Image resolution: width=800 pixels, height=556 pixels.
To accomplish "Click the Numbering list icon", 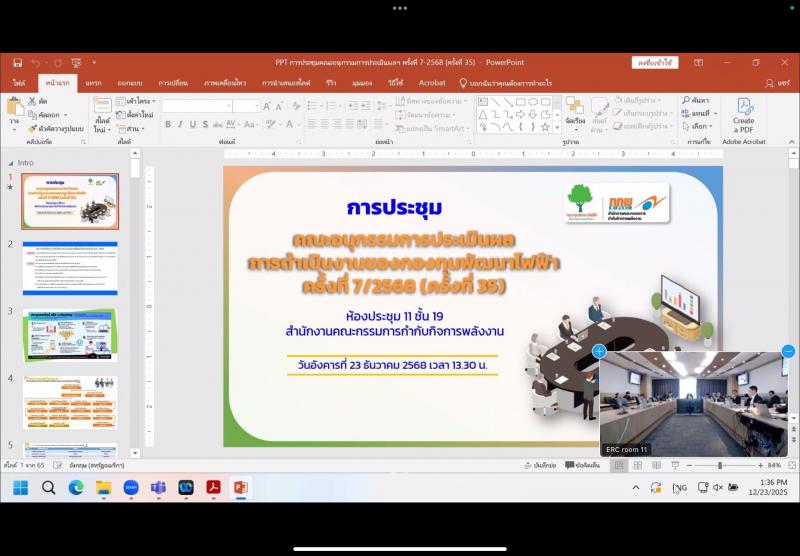I will [x=332, y=106].
